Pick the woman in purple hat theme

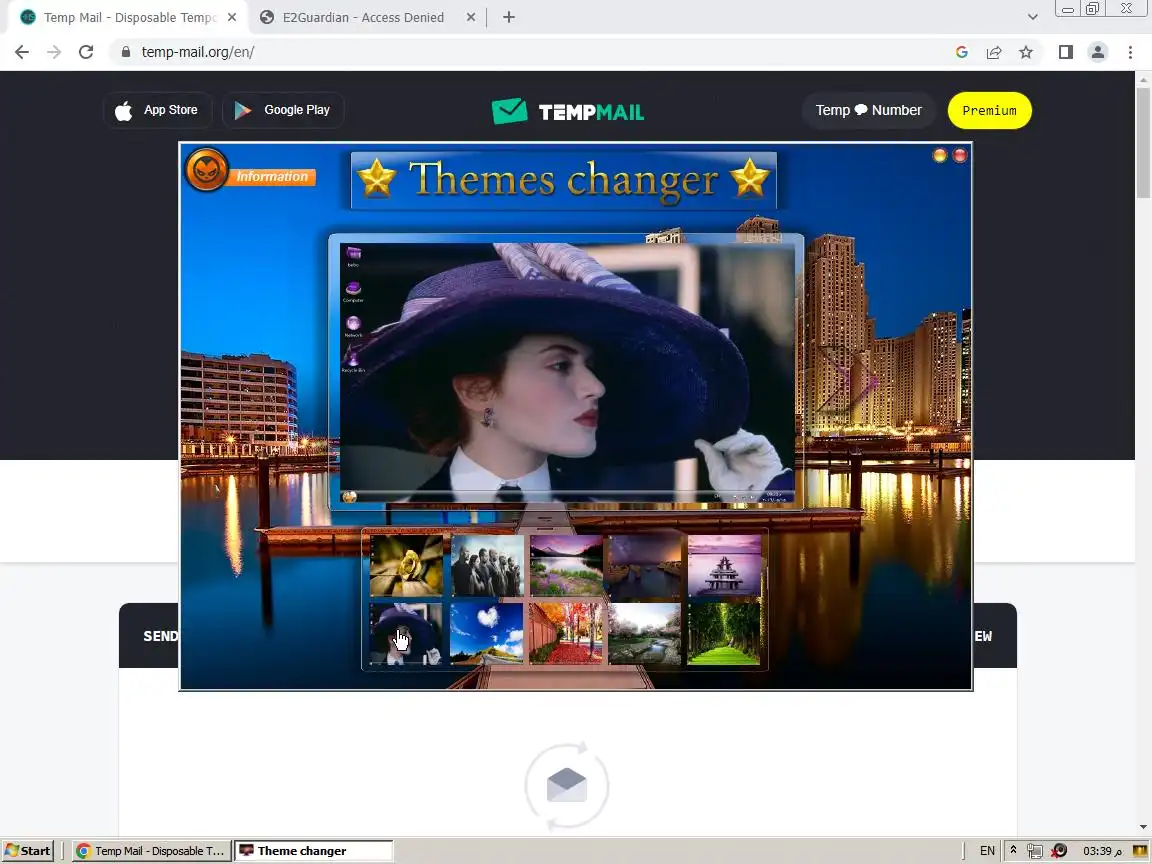click(x=406, y=634)
